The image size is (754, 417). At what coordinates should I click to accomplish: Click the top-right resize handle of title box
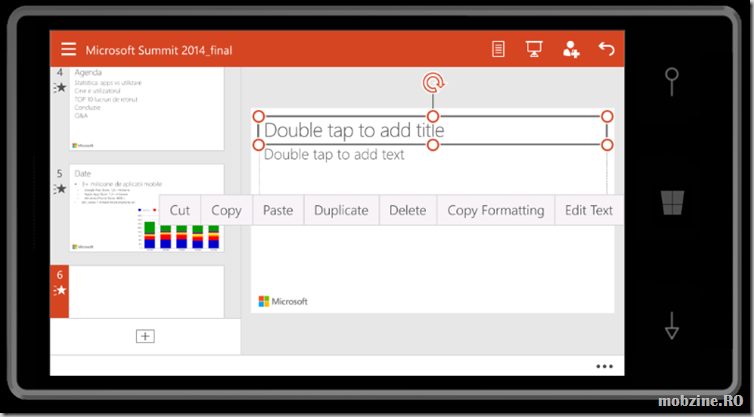click(607, 116)
